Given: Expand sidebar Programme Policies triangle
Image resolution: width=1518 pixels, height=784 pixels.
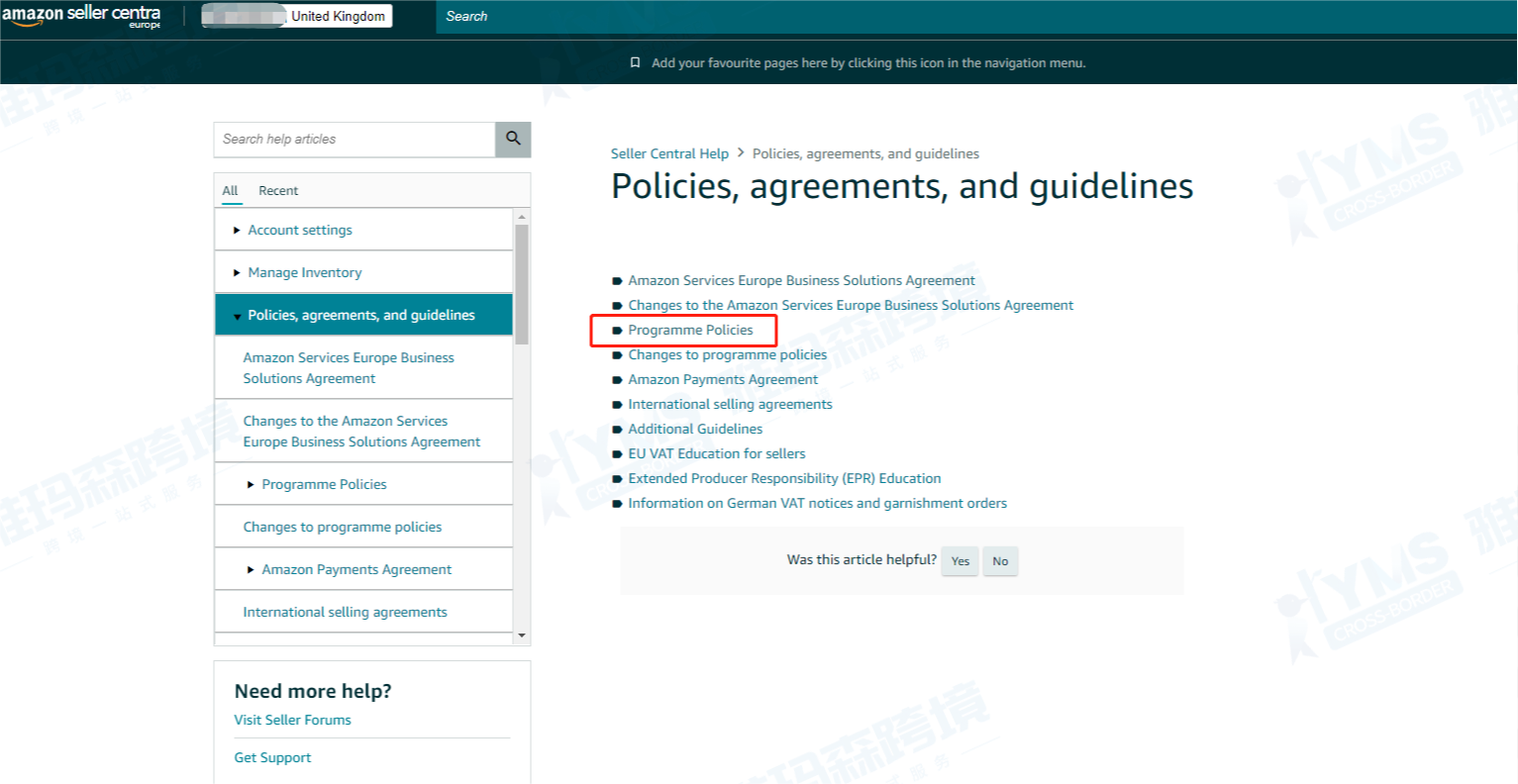Looking at the screenshot, I should [x=251, y=484].
